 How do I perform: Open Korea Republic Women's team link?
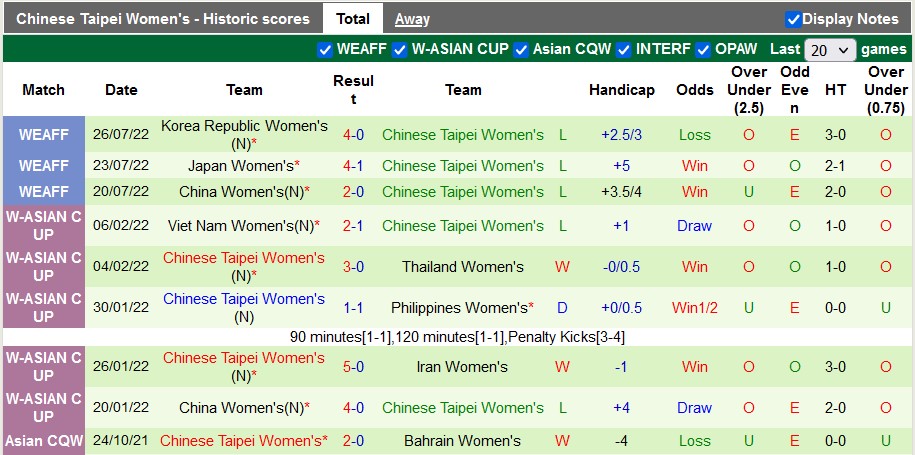[244, 126]
